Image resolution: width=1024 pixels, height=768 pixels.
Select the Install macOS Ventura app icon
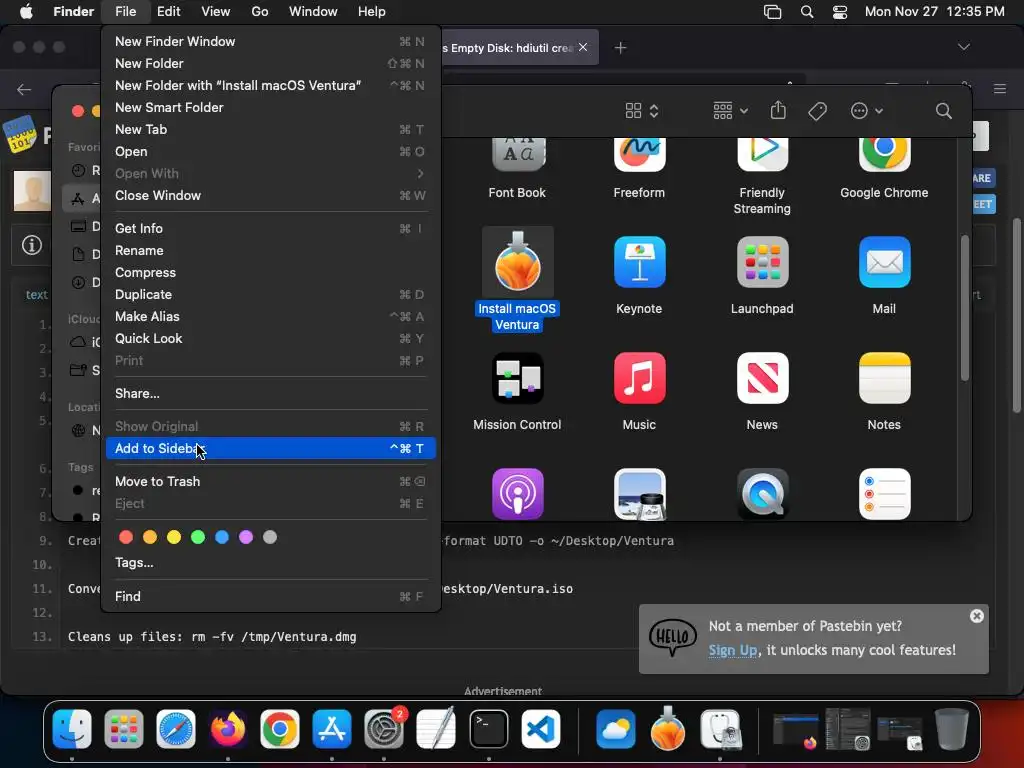[x=517, y=263]
